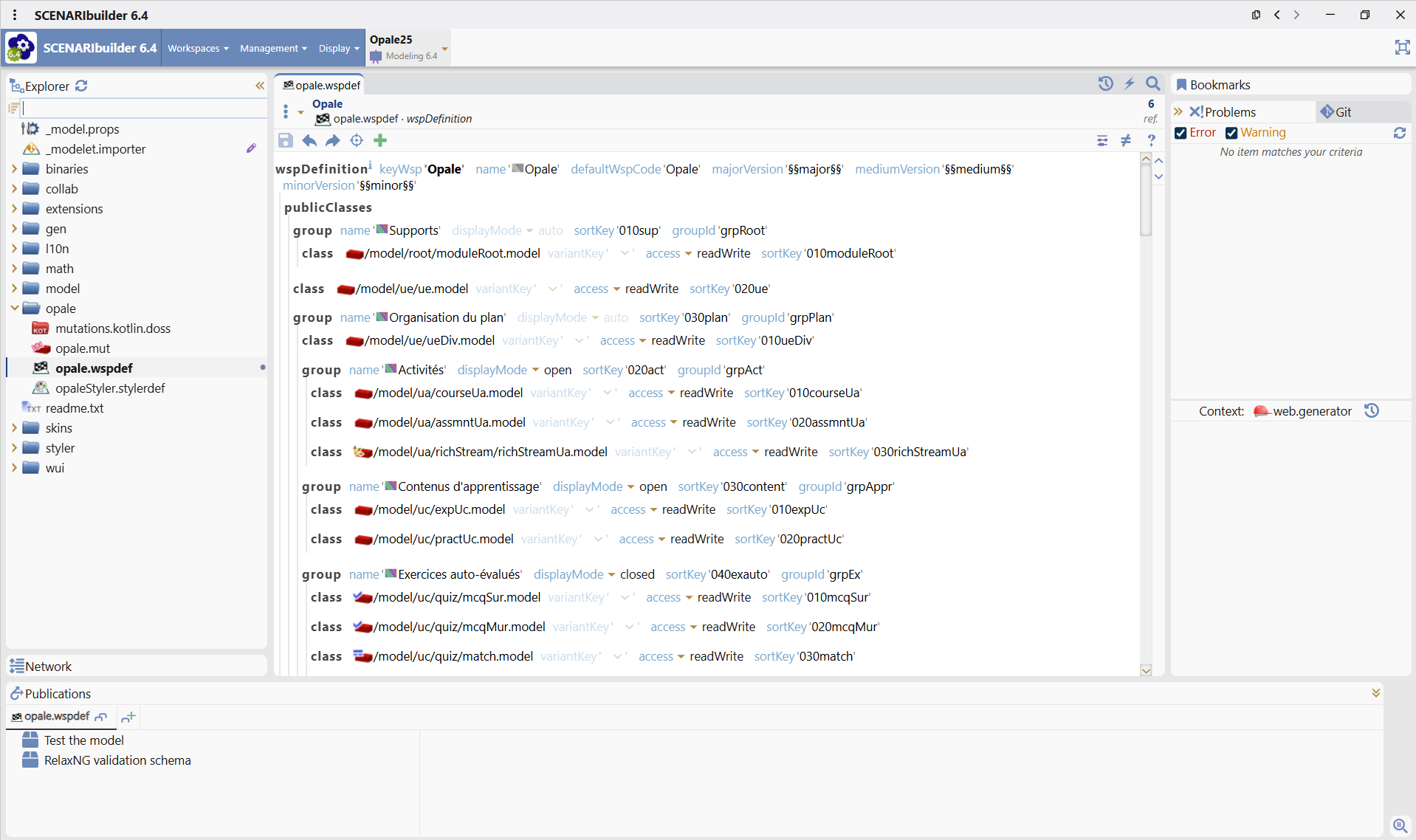
Task: Open the Opale25 workspace dropdown
Action: (x=445, y=48)
